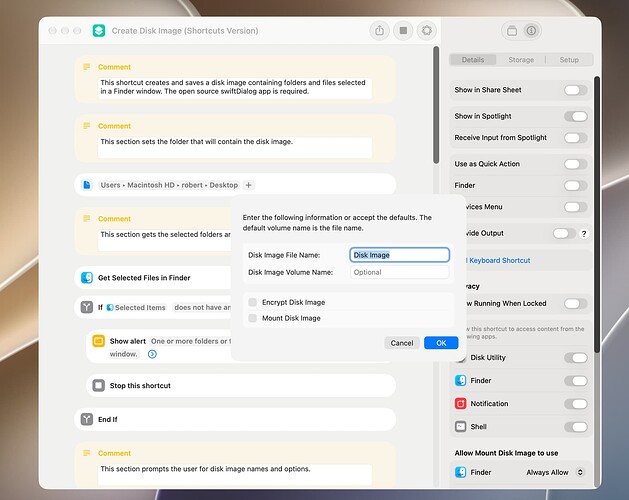Check Mount Disk Image checkbox
Image resolution: width=629 pixels, height=500 pixels.
[252, 318]
